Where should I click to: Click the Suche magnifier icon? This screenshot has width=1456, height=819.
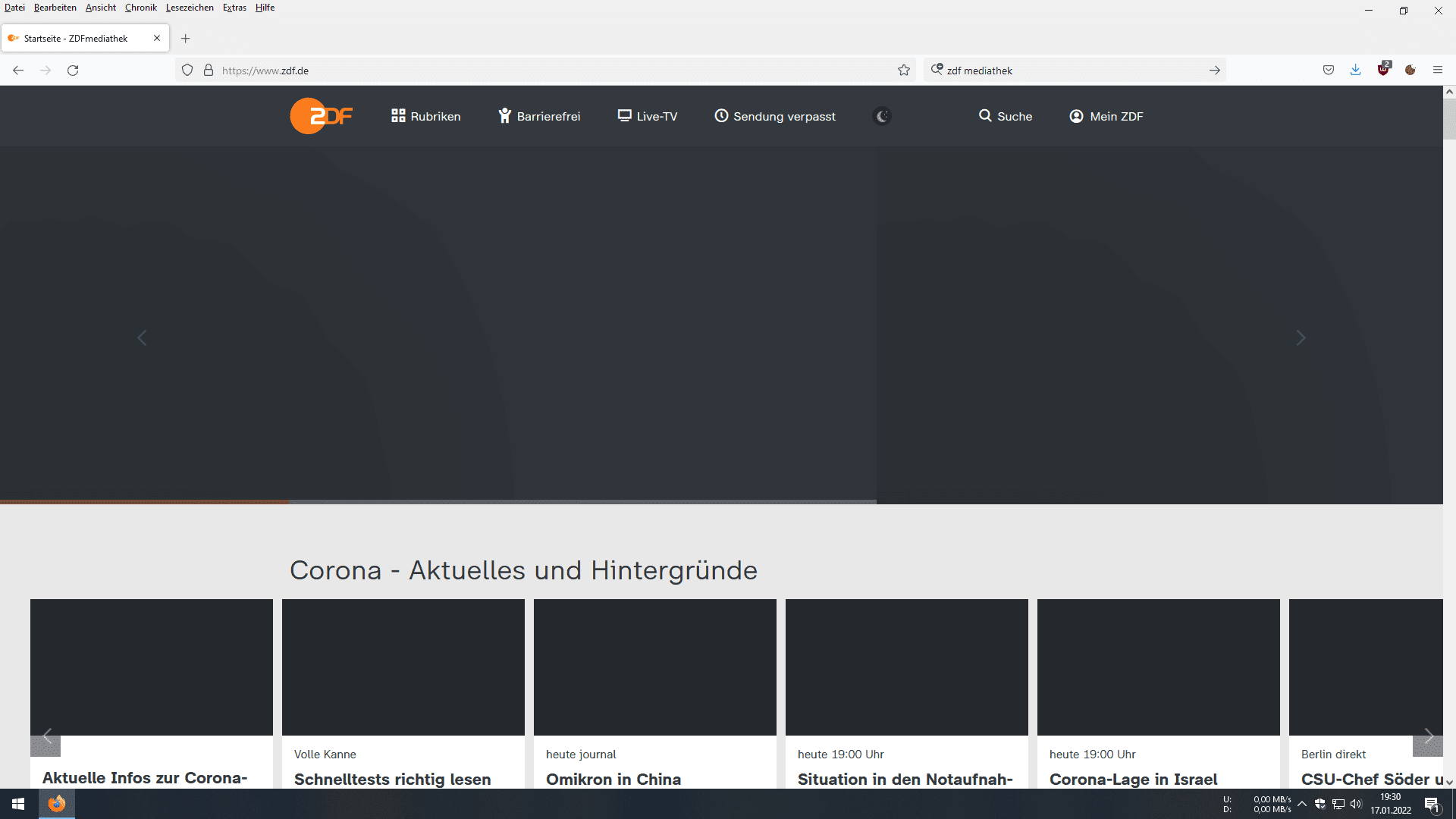pos(985,116)
